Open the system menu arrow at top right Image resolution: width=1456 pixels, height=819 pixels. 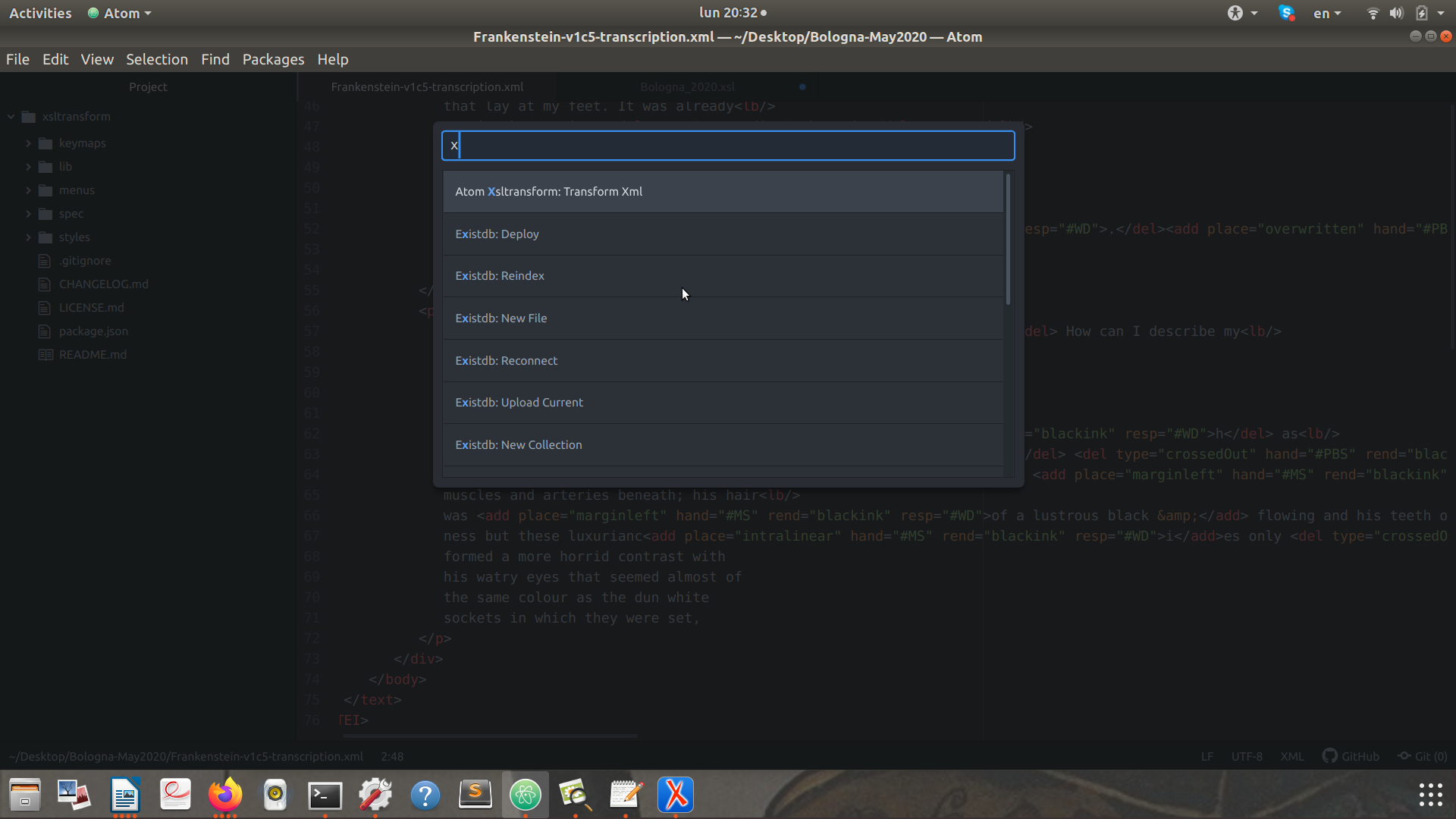click(1441, 13)
